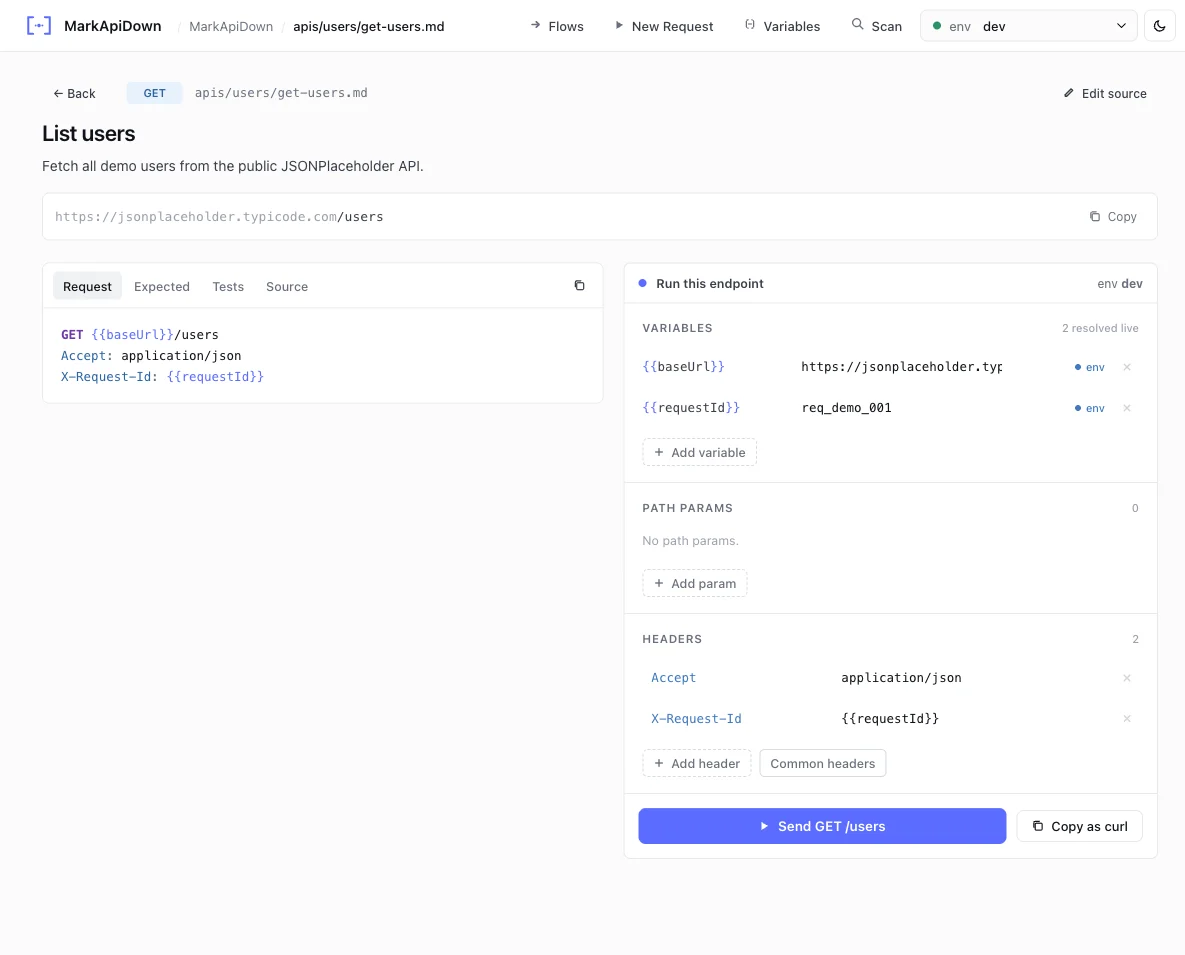Viewport: 1185px width, 955px height.
Task: Delete the Accept header row
Action: pyautogui.click(x=1127, y=678)
